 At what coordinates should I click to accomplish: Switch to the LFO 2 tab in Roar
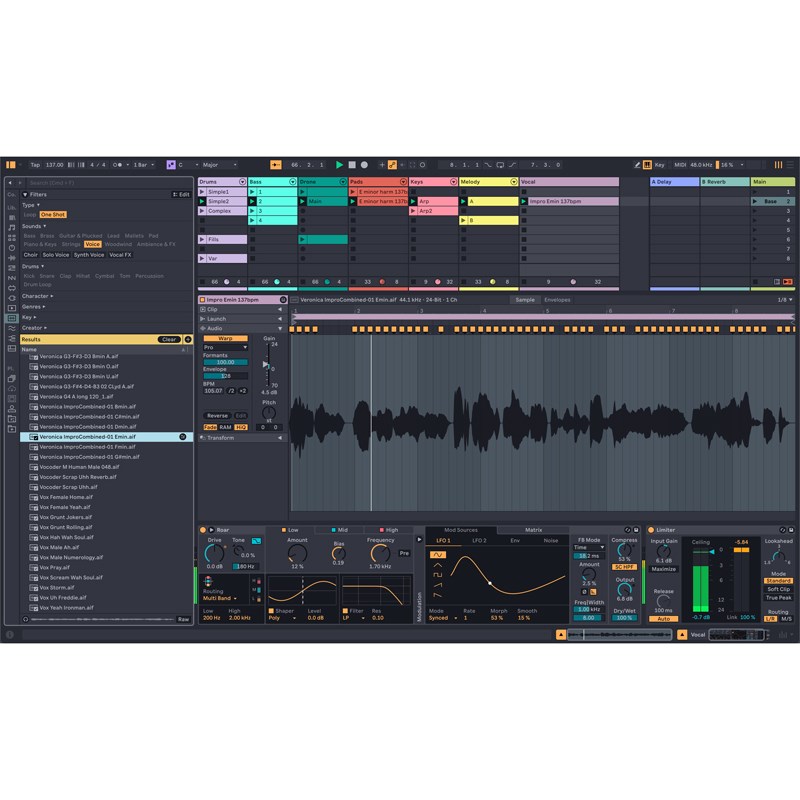480,540
